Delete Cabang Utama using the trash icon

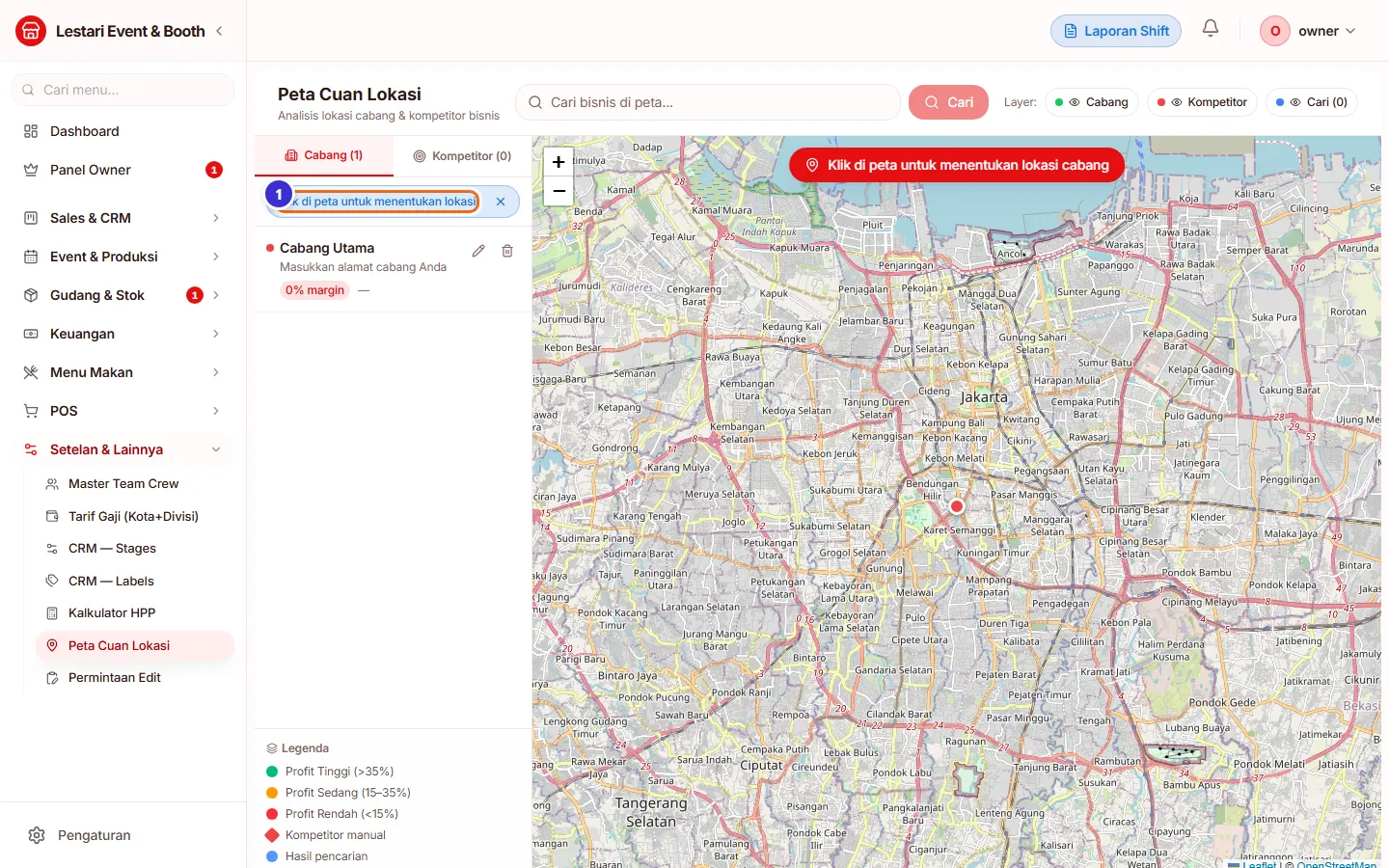tap(507, 251)
